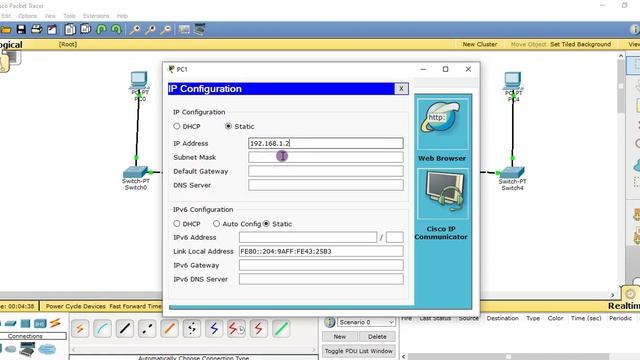Select the Copper Straight-Through cable
The width and height of the screenshot is (640, 360).
coord(125,329)
